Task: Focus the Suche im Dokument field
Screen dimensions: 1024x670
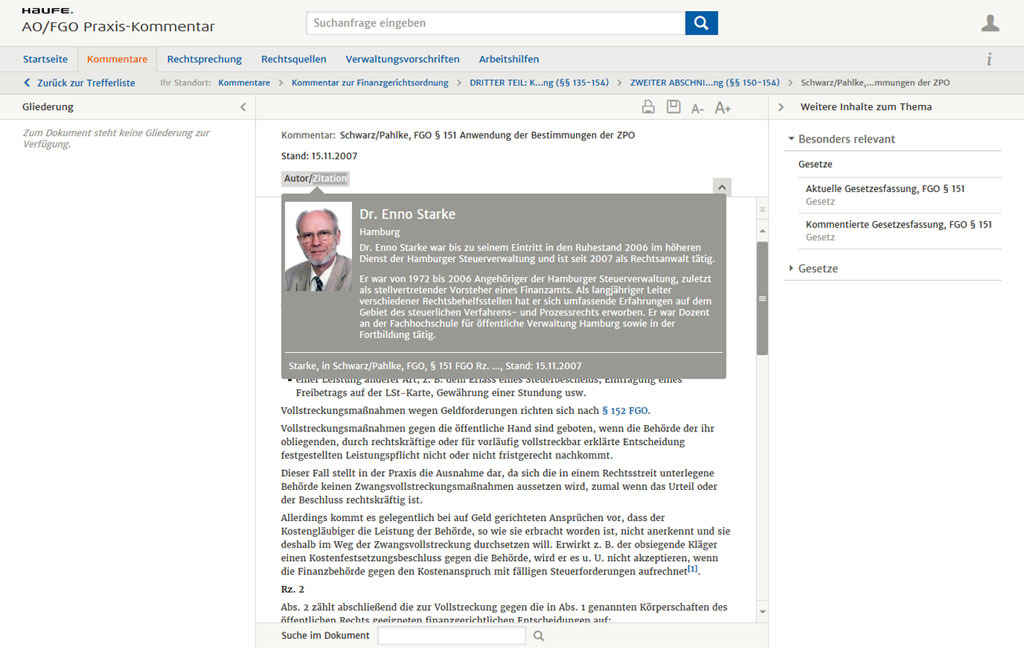Action: [451, 635]
